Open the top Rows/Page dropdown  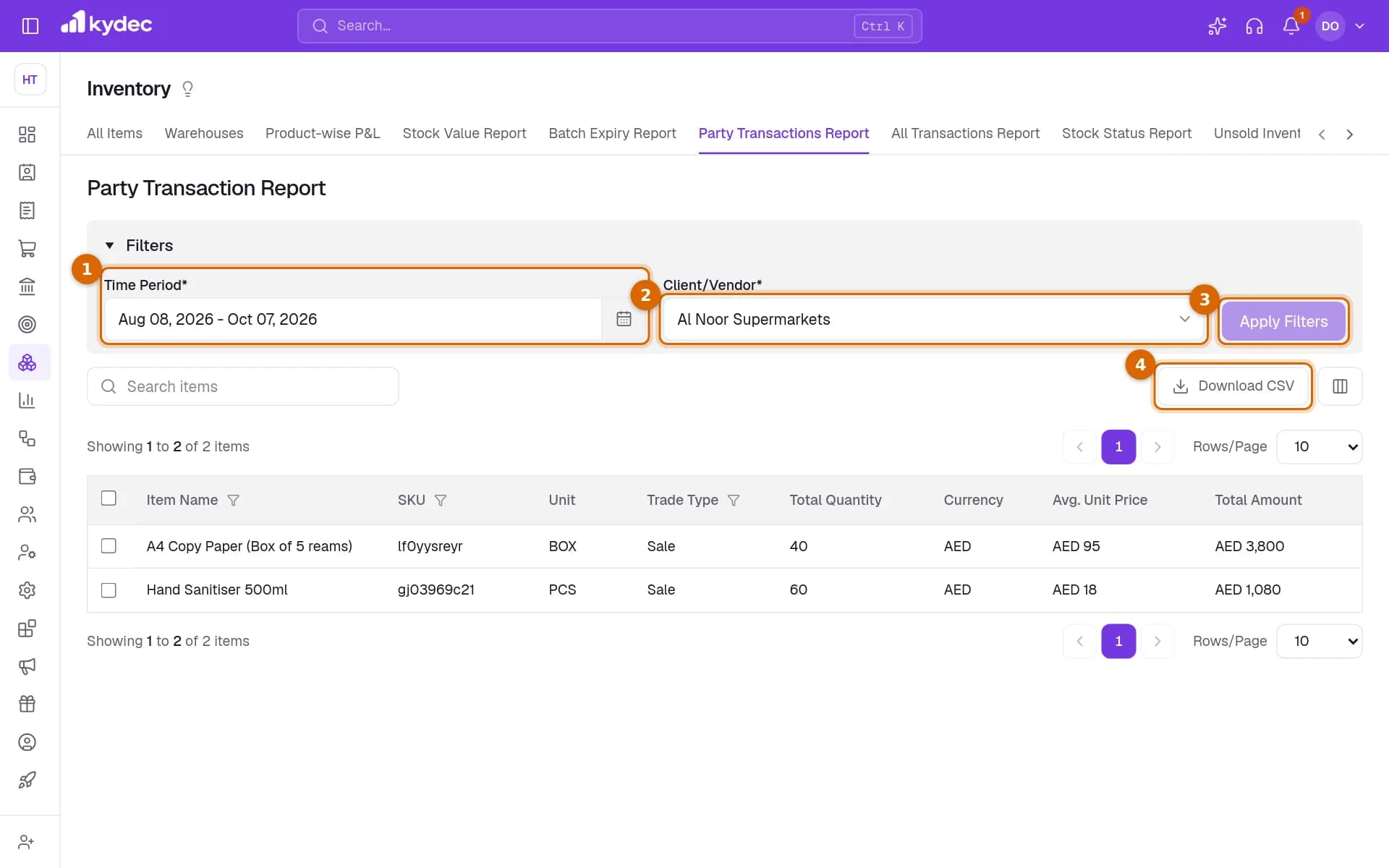(x=1319, y=447)
